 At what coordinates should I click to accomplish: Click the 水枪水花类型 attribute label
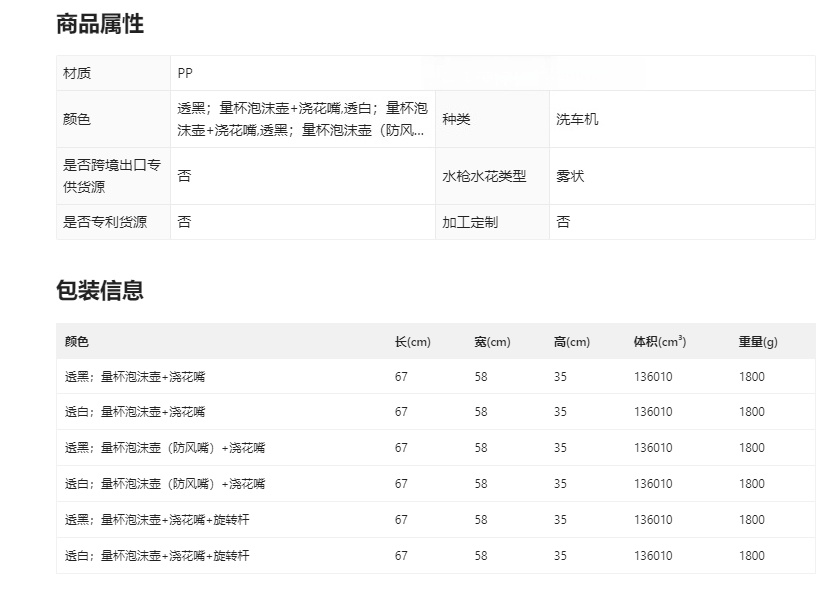pyautogui.click(x=484, y=176)
